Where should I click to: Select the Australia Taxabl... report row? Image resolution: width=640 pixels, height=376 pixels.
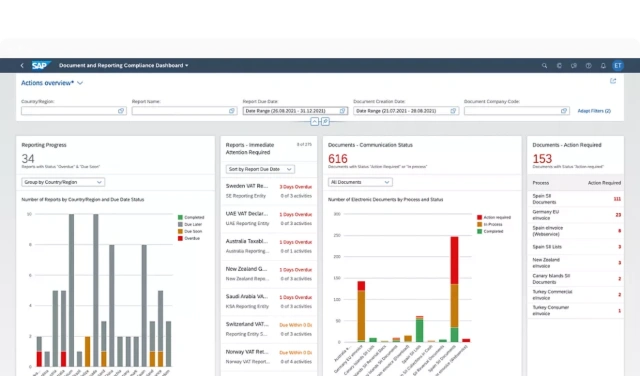click(269, 246)
